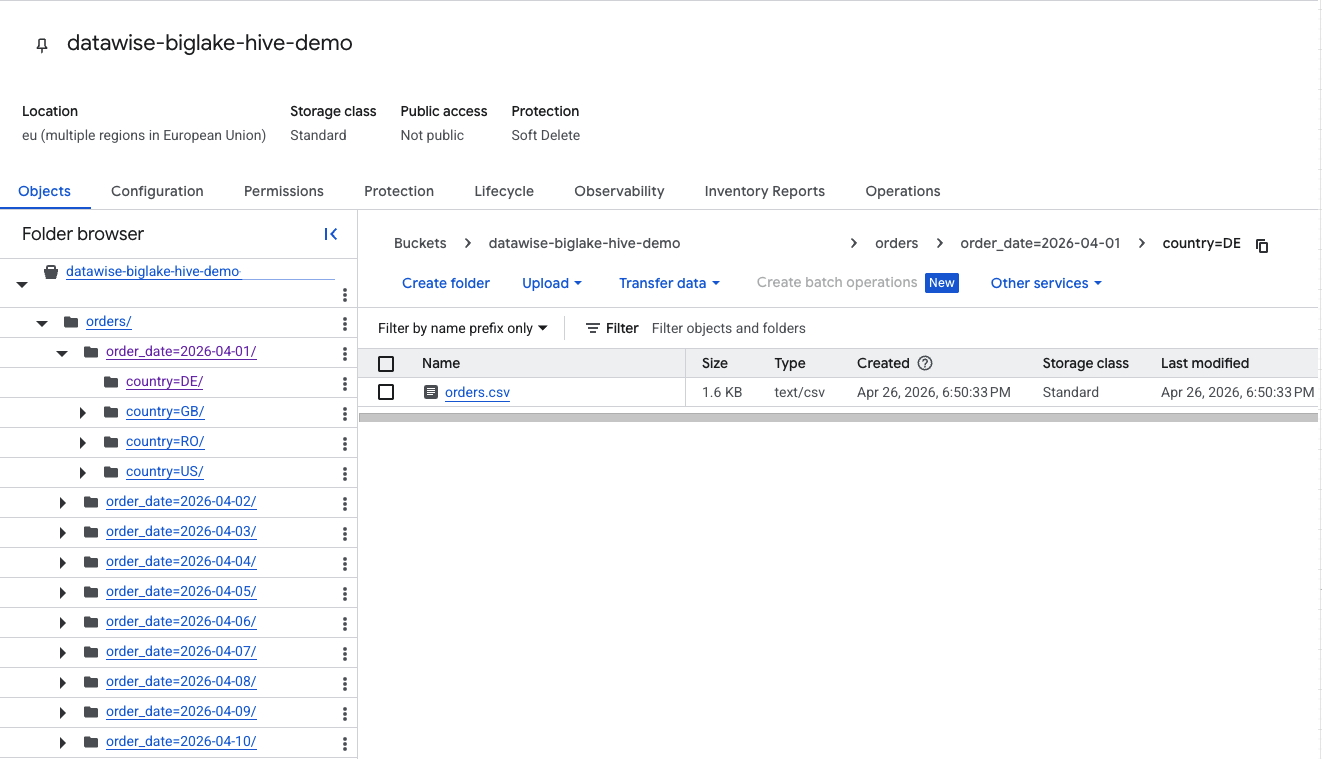Click the file icon beside orders.csv
Image resolution: width=1322 pixels, height=759 pixels.
(431, 392)
